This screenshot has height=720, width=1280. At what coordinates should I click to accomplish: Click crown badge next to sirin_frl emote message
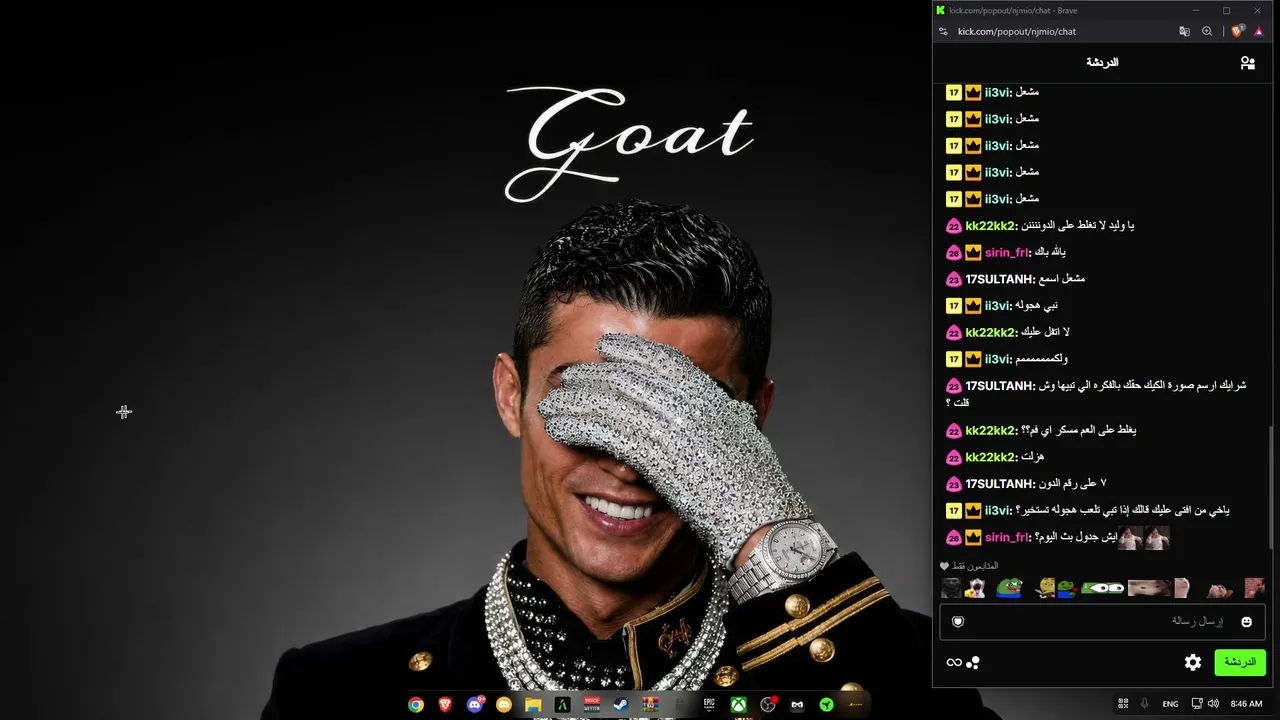(x=973, y=537)
